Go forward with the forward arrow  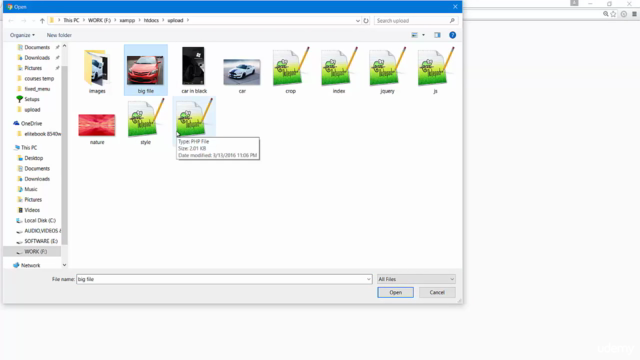24,20
